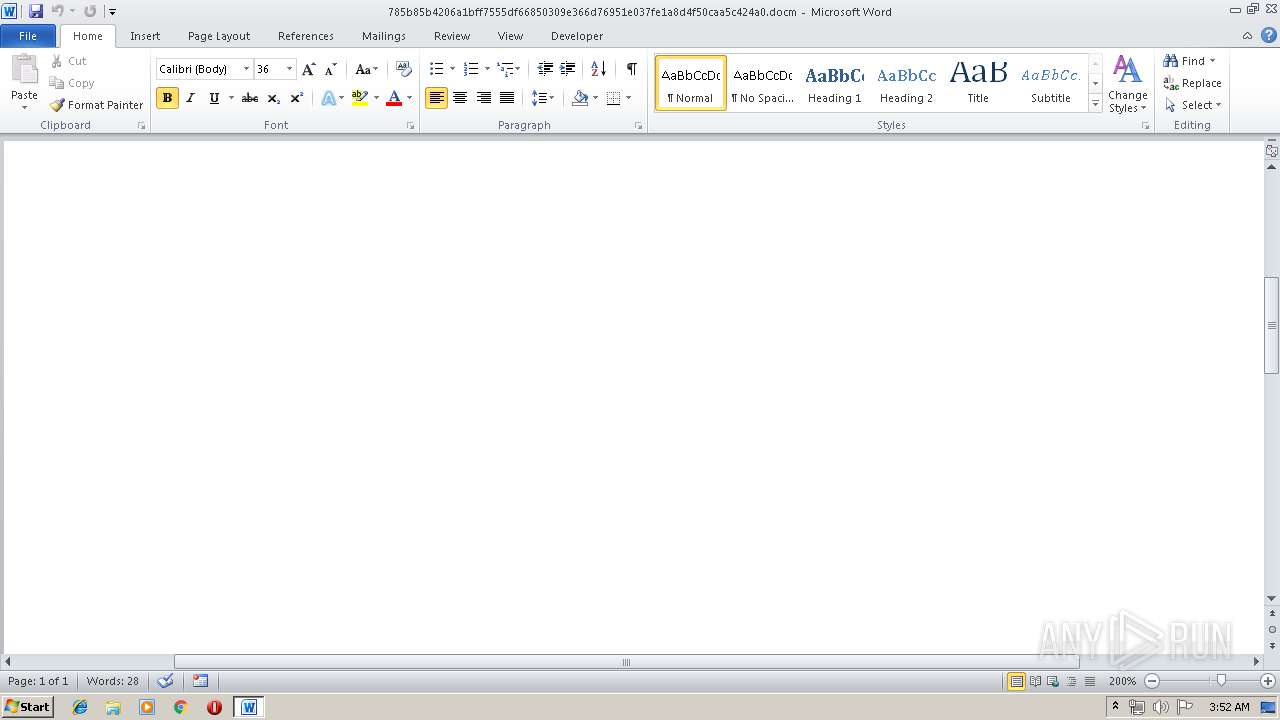This screenshot has height=720, width=1280.
Task: Switch to Full Screen Reading view
Action: click(1035, 681)
